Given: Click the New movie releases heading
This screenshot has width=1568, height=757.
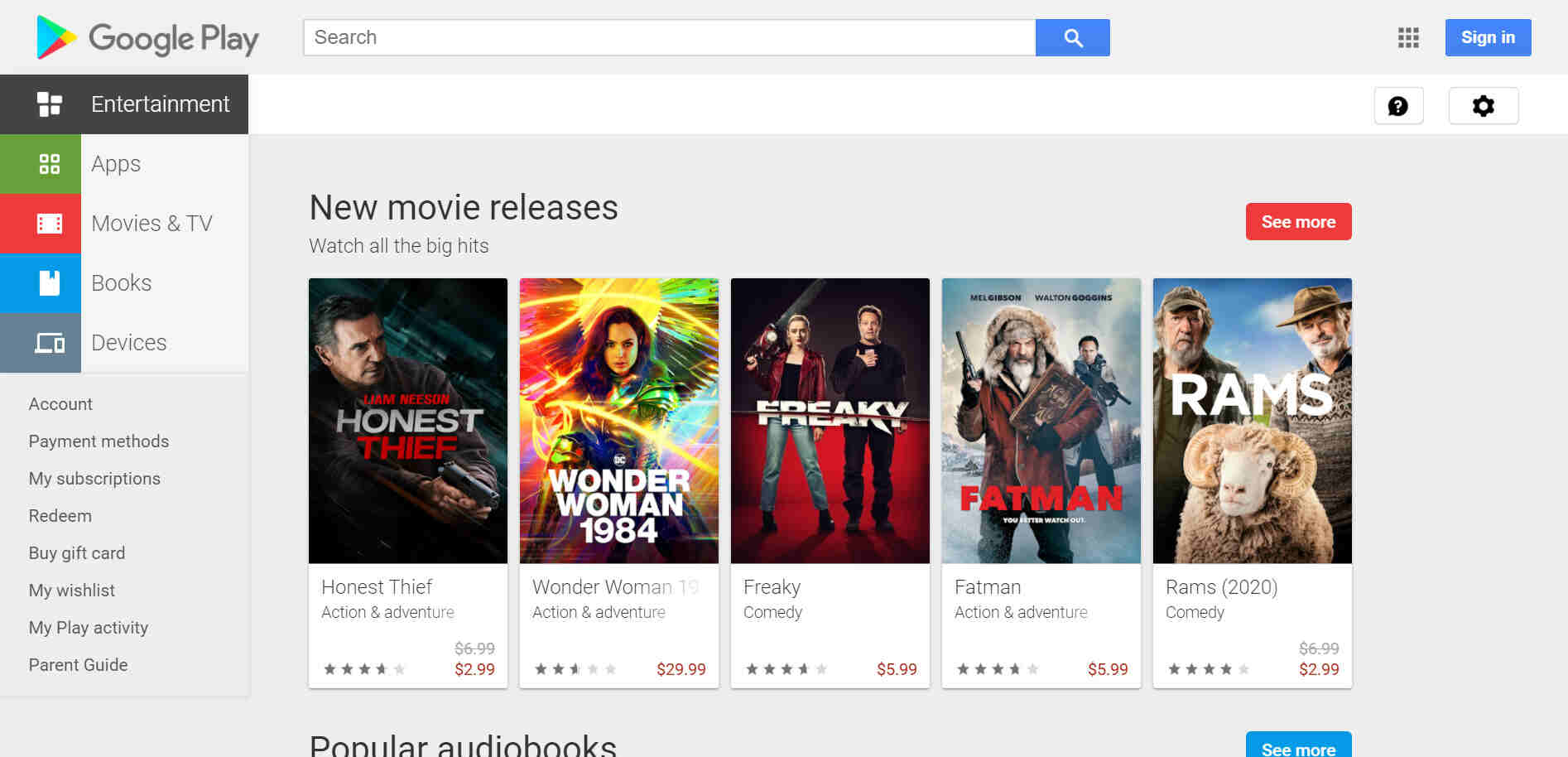Looking at the screenshot, I should click(464, 208).
